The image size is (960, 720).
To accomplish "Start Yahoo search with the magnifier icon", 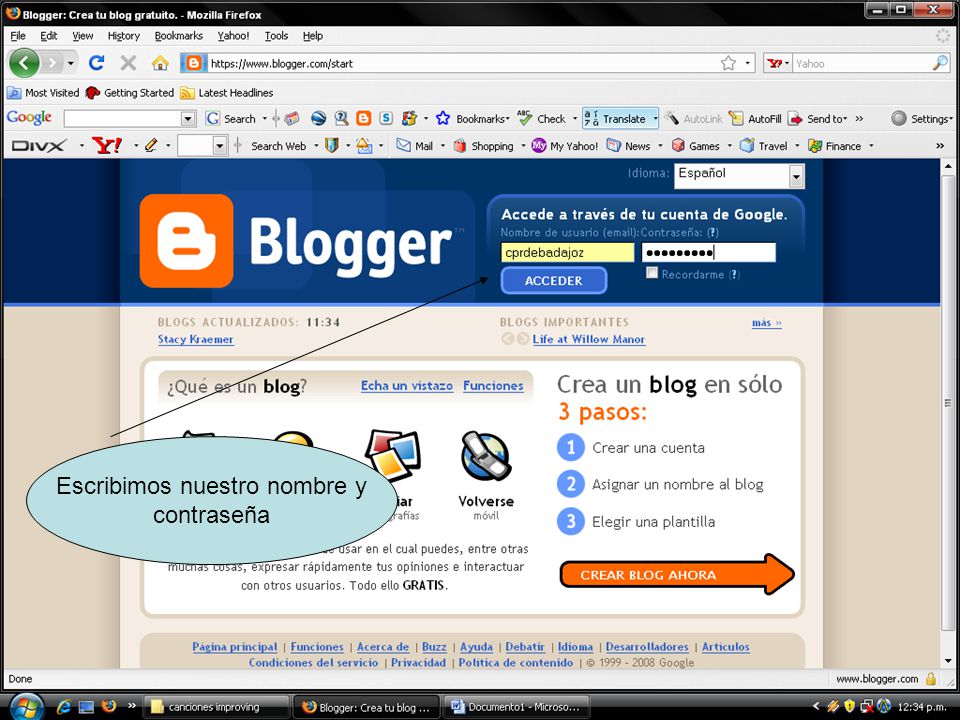I will click(940, 63).
